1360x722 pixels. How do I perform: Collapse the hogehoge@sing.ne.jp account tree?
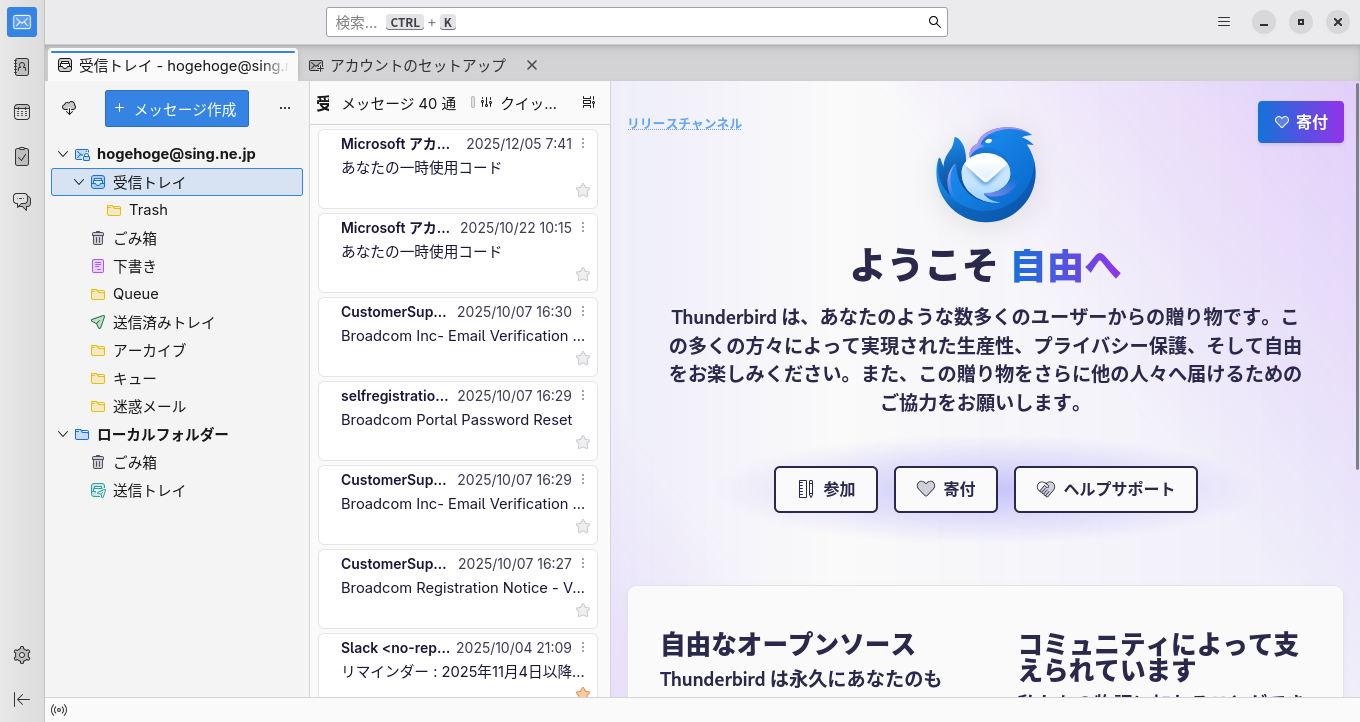63,154
